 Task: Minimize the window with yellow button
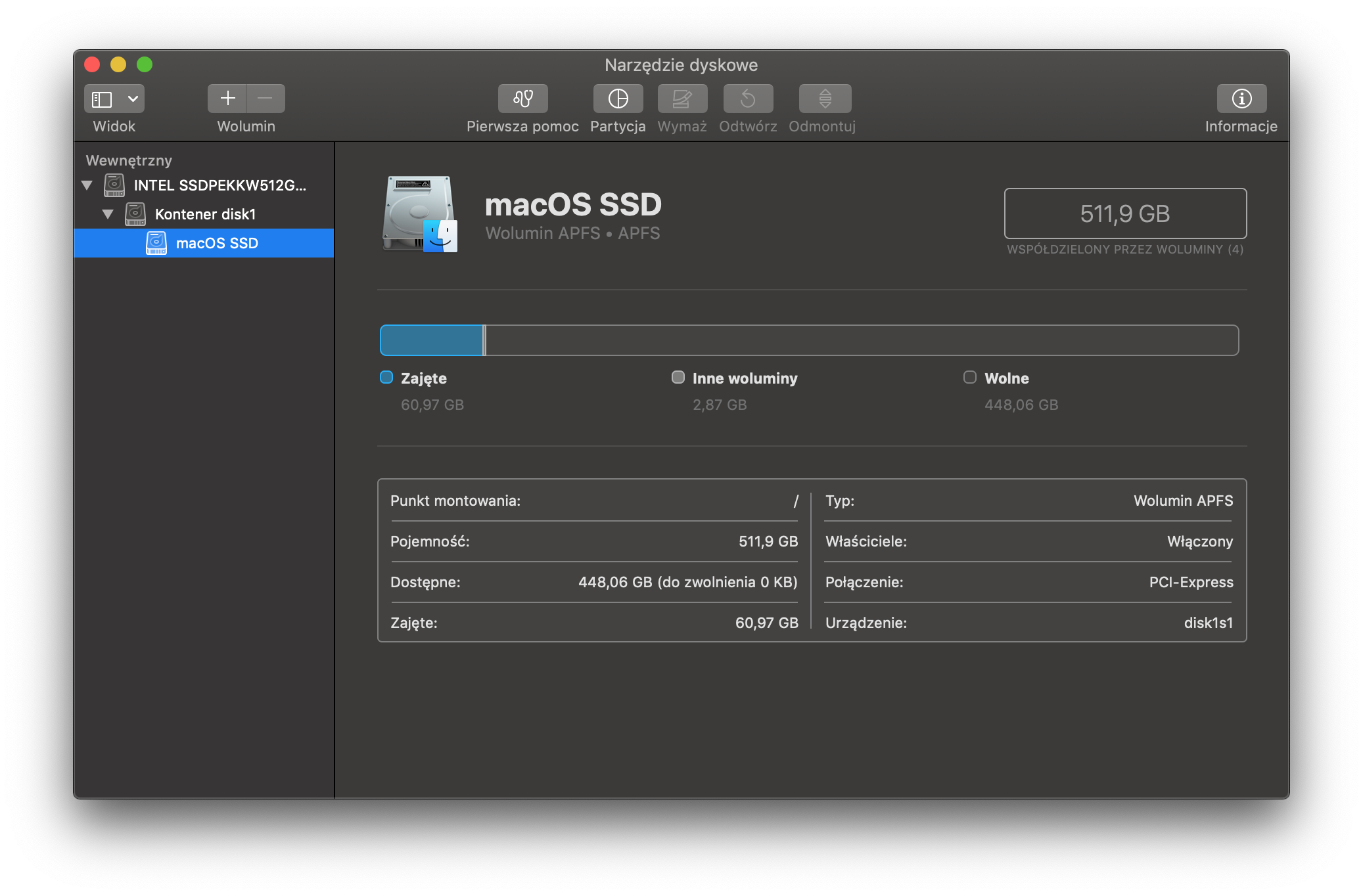[118, 64]
